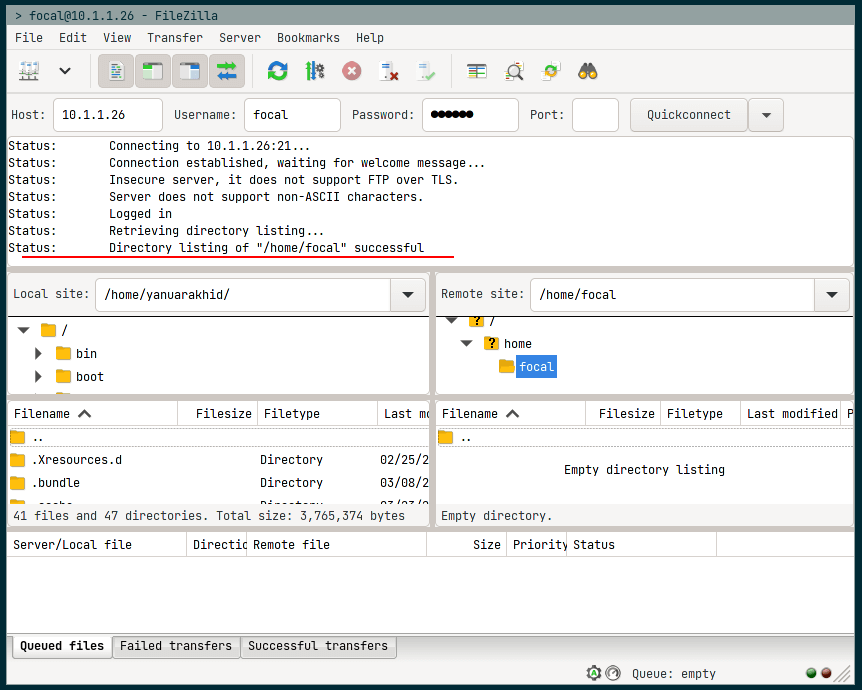Viewport: 862px width, 690px height.
Task: Sort the local list by Filesize column
Action: tap(223, 413)
